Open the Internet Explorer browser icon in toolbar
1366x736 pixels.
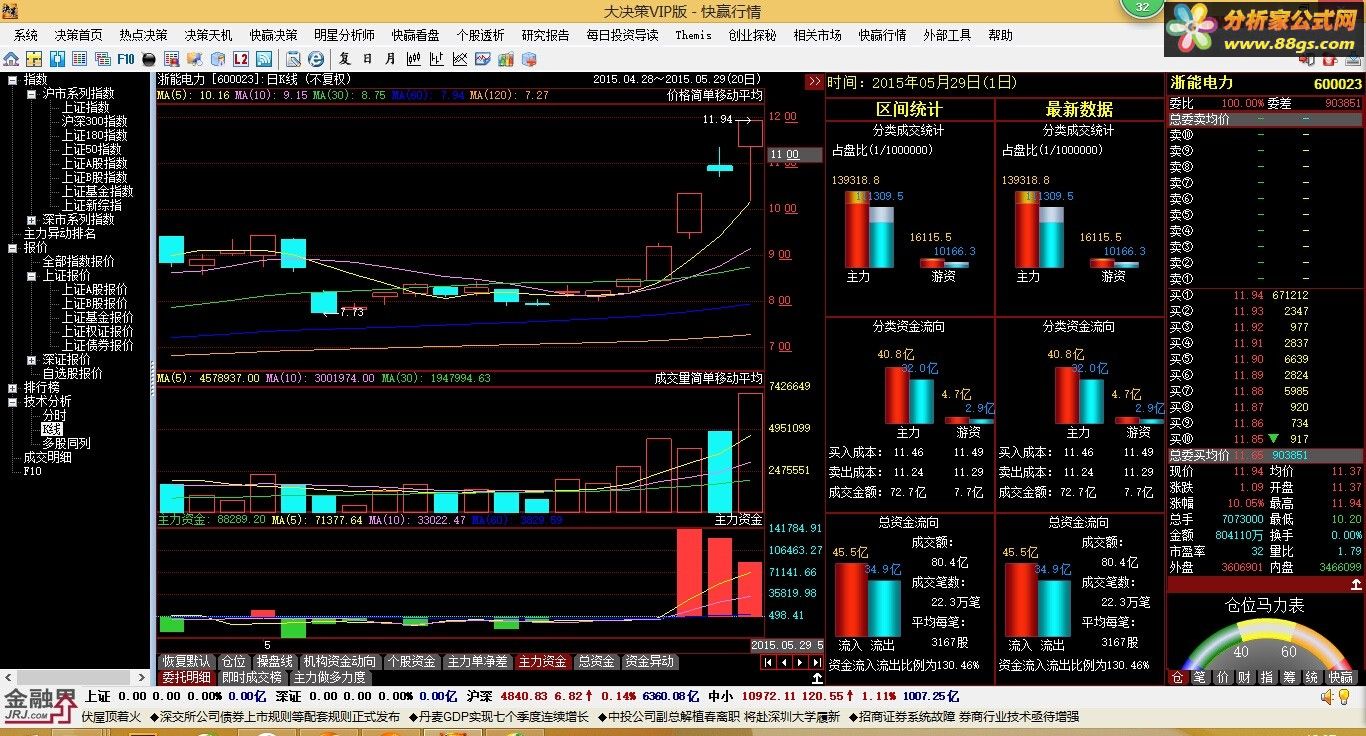pyautogui.click(x=316, y=59)
